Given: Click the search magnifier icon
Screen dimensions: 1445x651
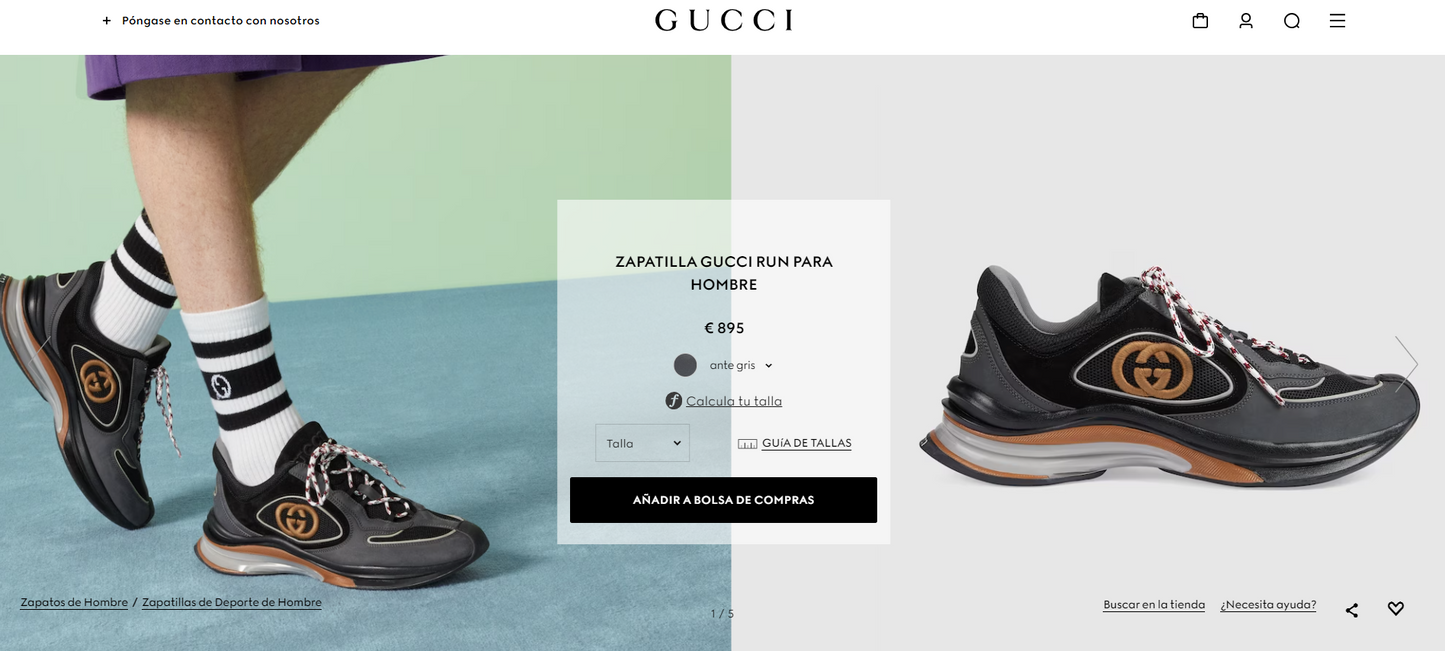Looking at the screenshot, I should pyautogui.click(x=1292, y=20).
